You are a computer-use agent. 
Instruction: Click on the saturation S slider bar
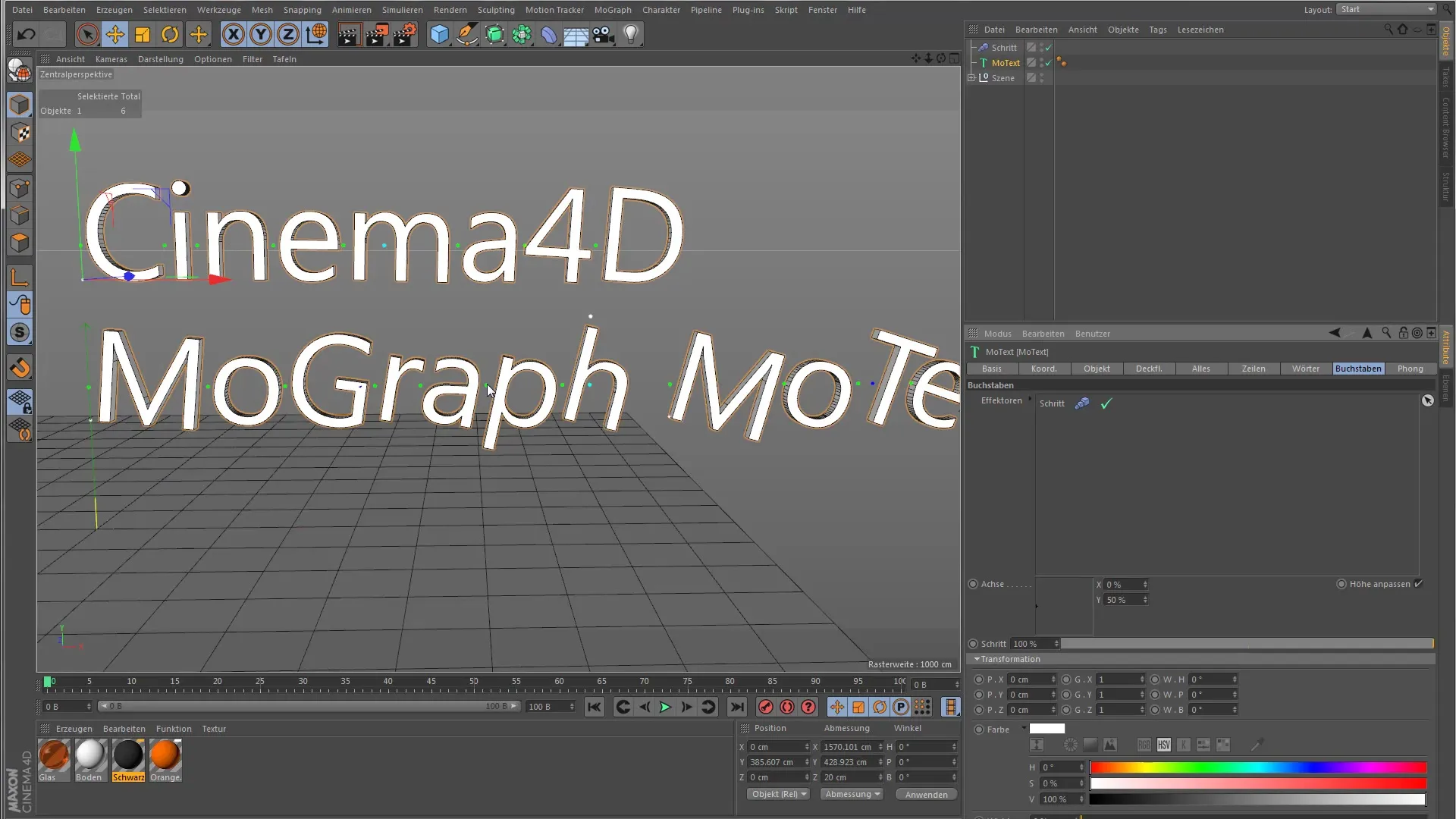[1258, 783]
